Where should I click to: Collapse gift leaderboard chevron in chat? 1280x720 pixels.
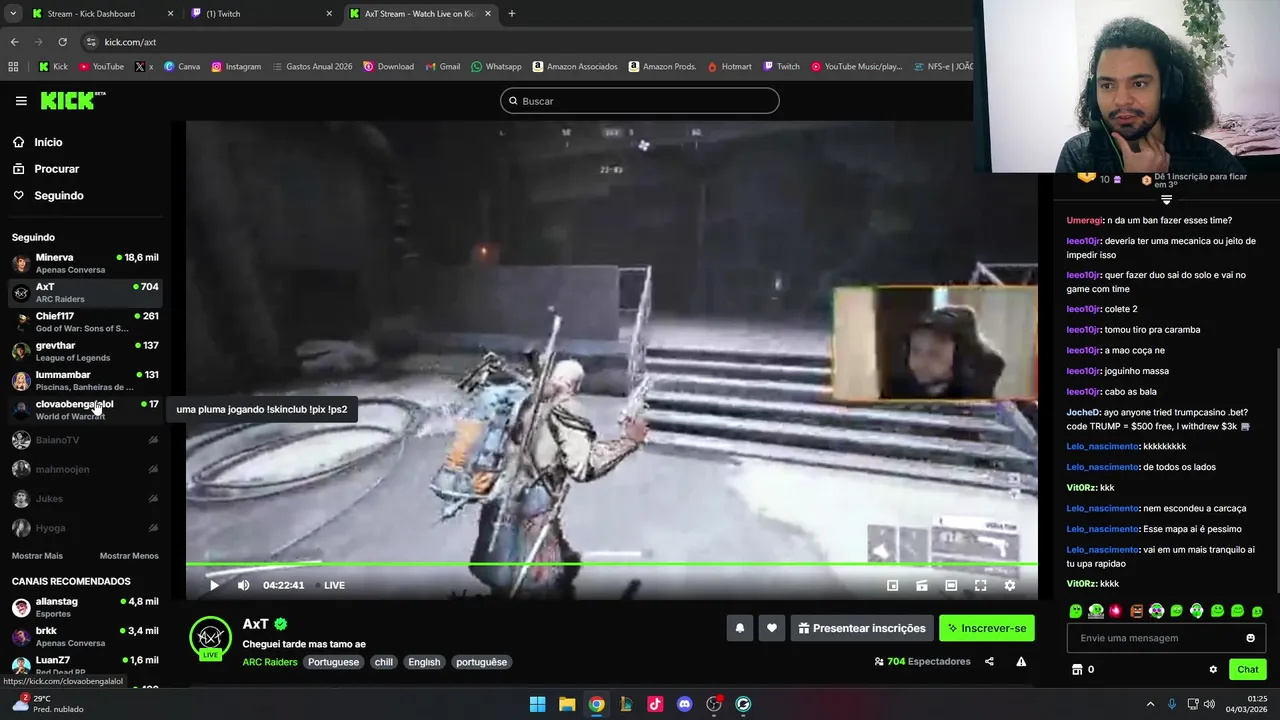click(x=1166, y=200)
